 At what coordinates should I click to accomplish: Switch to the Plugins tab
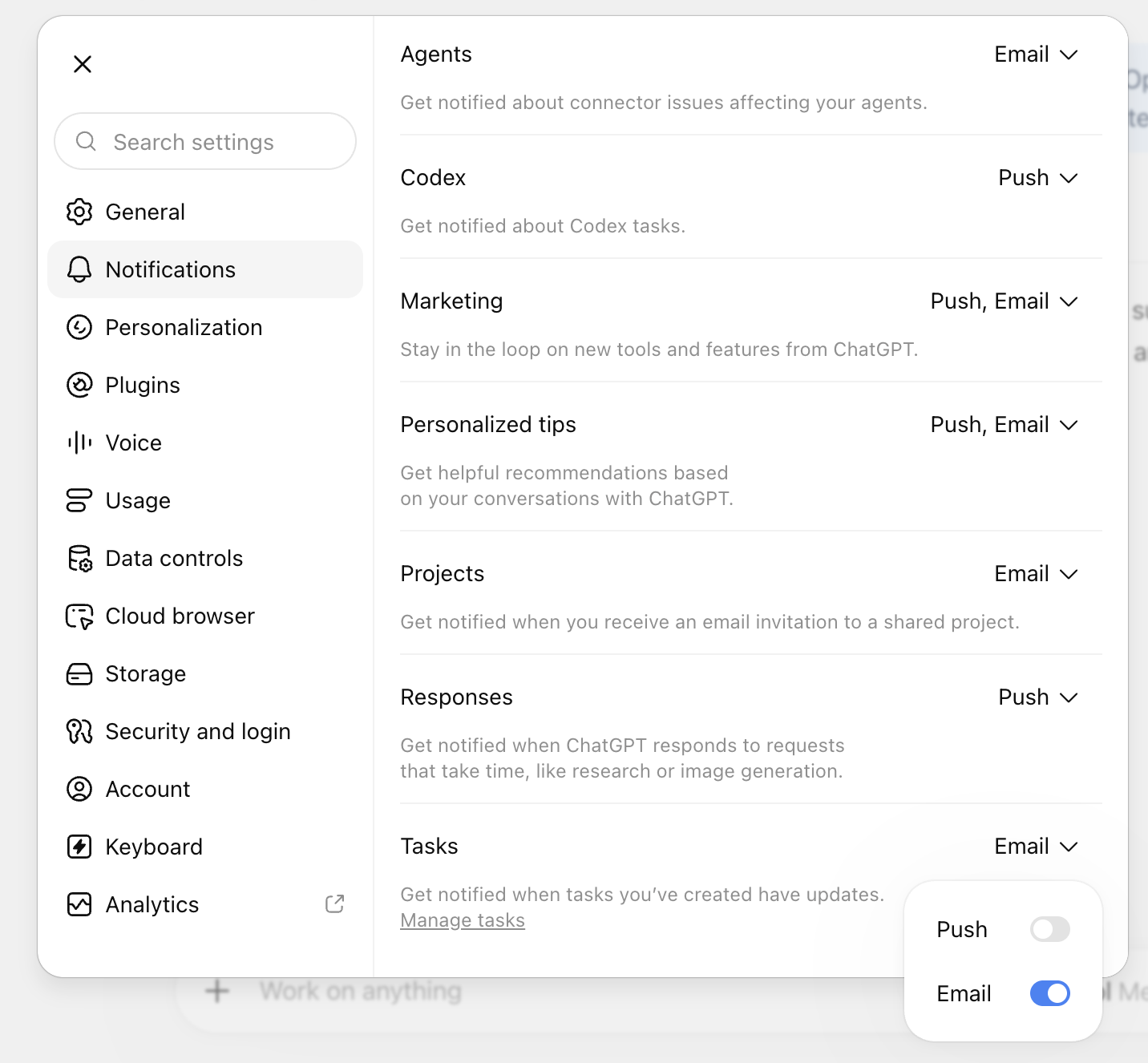(205, 385)
